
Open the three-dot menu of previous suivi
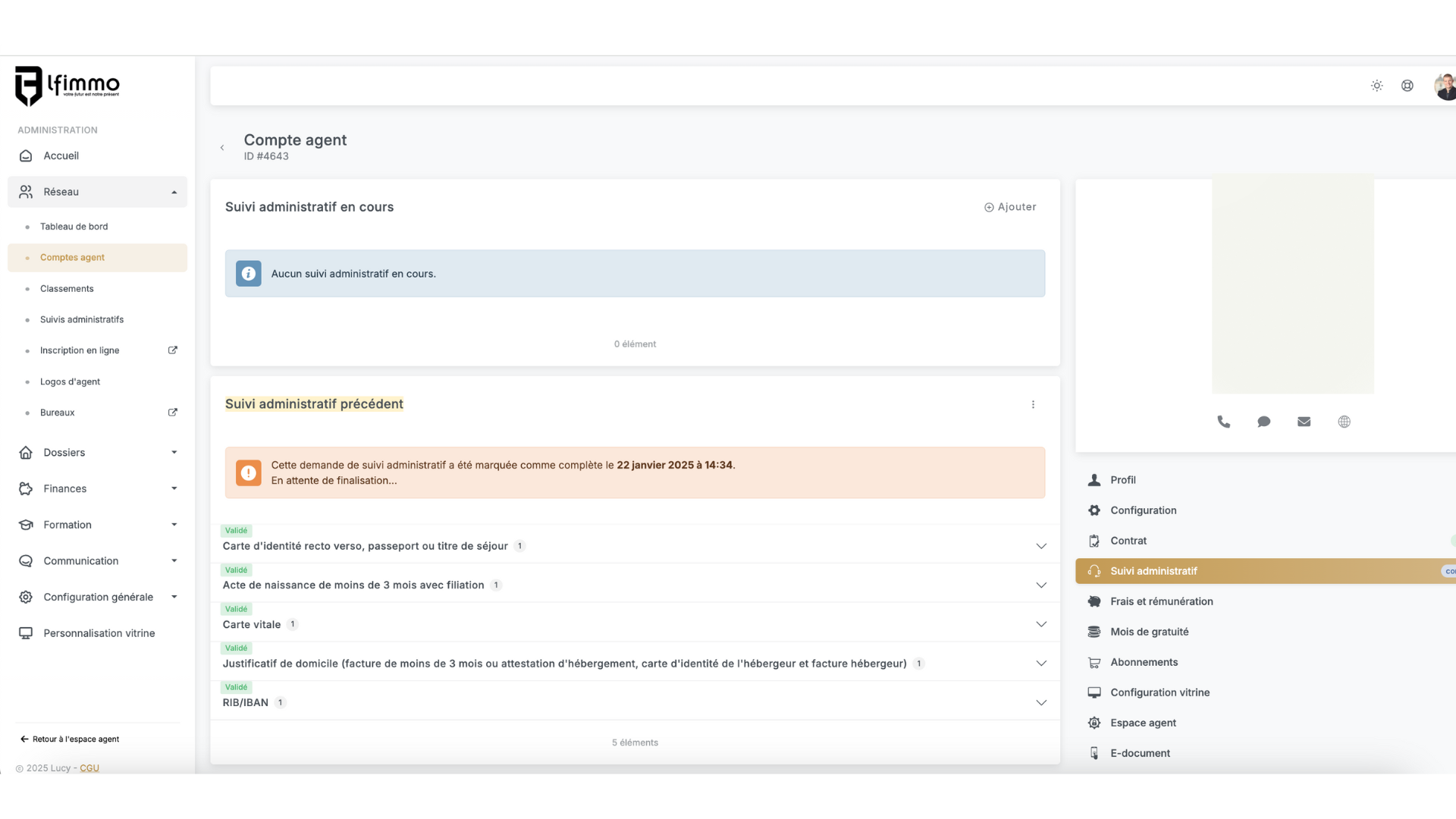pos(1033,404)
